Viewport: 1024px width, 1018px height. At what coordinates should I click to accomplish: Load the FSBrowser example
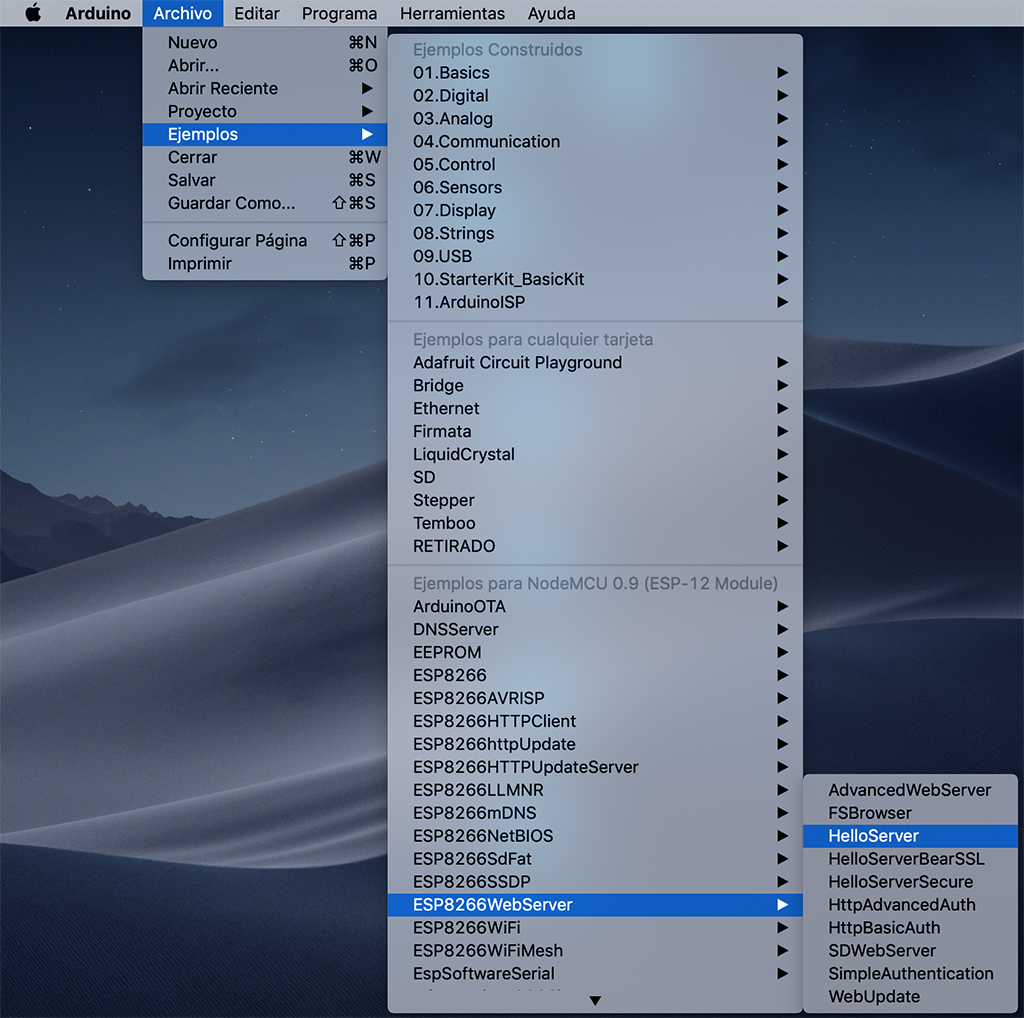coord(910,813)
